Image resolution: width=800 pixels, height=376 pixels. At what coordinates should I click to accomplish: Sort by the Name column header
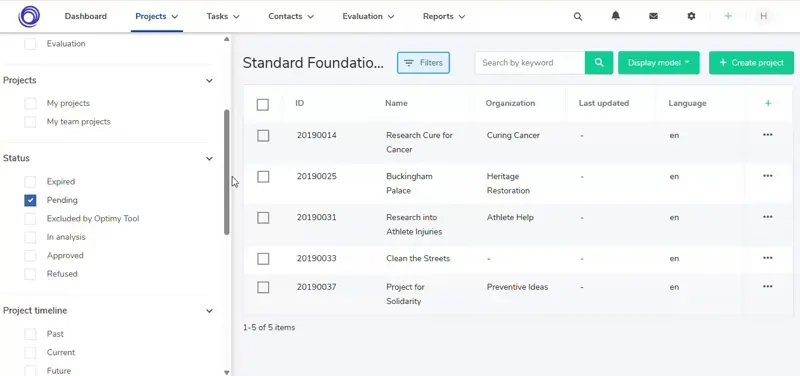click(x=396, y=103)
